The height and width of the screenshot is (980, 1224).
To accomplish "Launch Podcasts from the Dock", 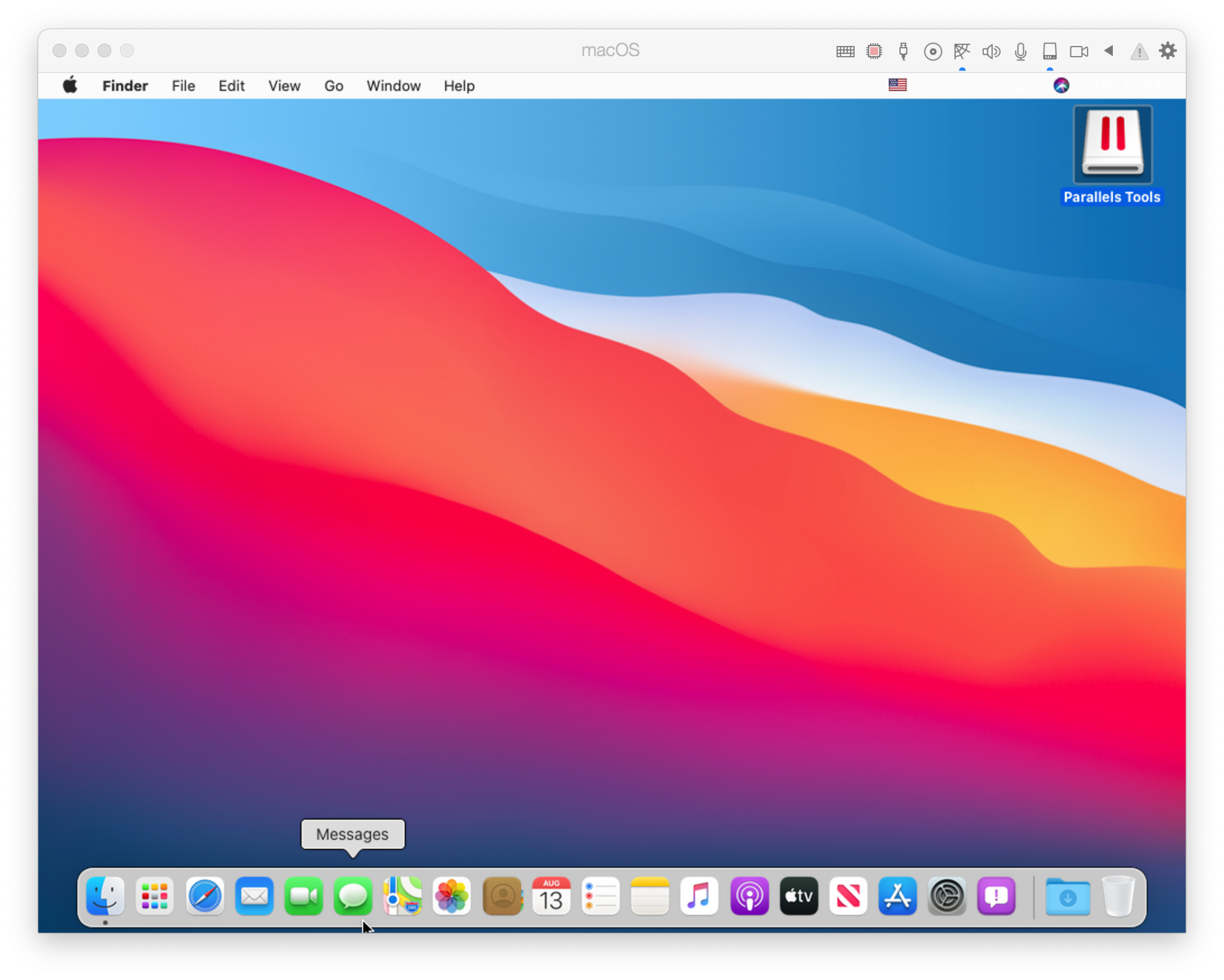I will [749, 896].
